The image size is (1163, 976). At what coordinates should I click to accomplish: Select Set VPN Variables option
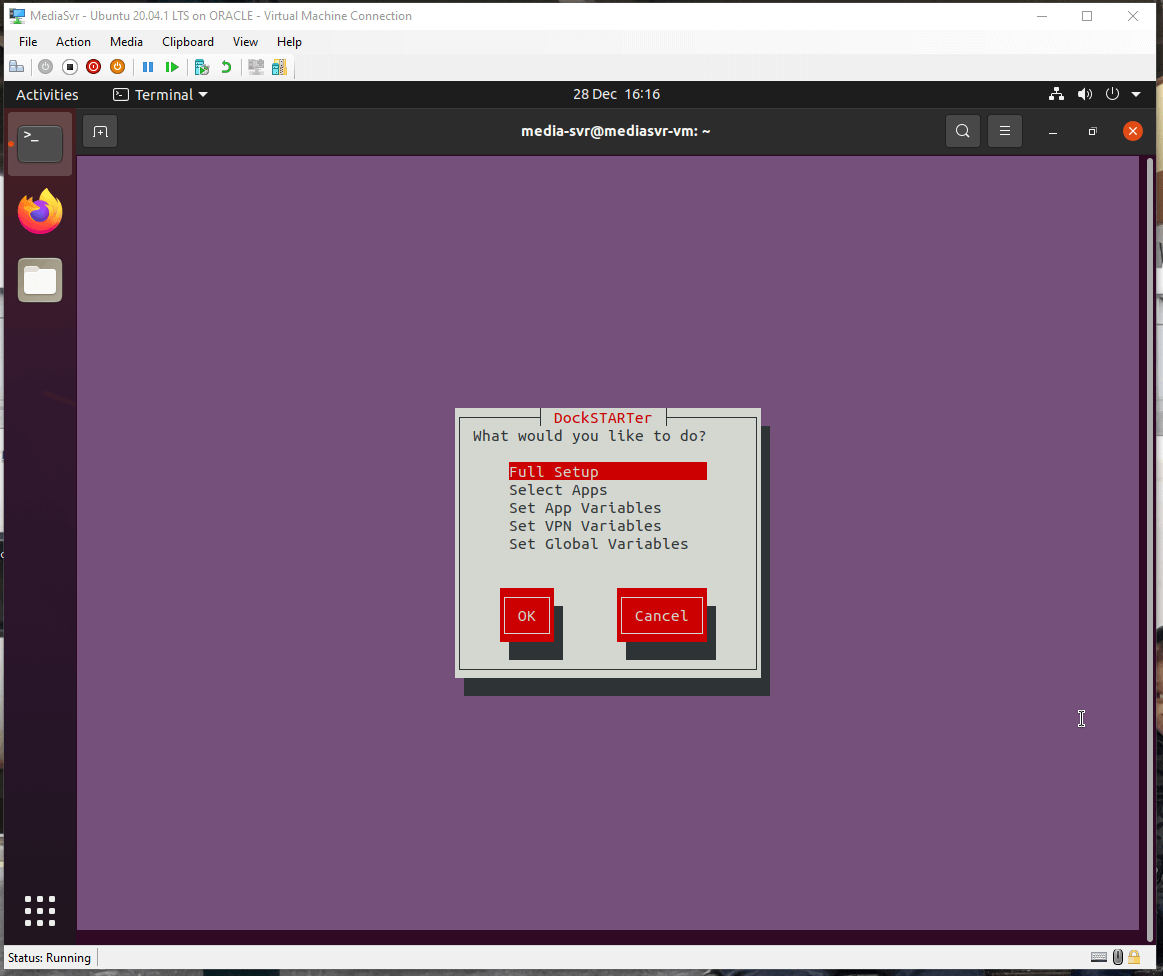click(584, 526)
